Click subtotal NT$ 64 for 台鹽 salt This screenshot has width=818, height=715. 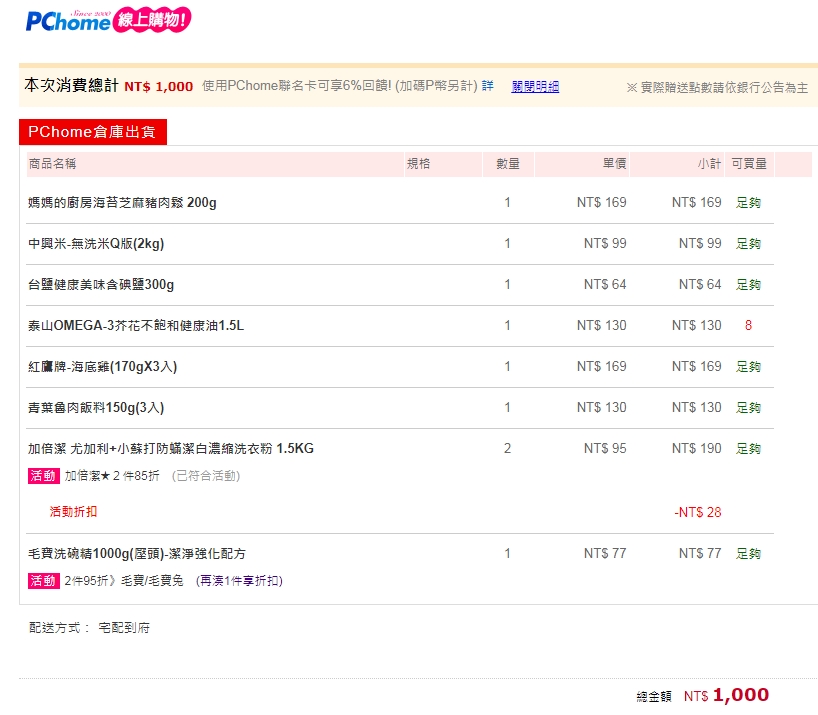pyautogui.click(x=700, y=285)
